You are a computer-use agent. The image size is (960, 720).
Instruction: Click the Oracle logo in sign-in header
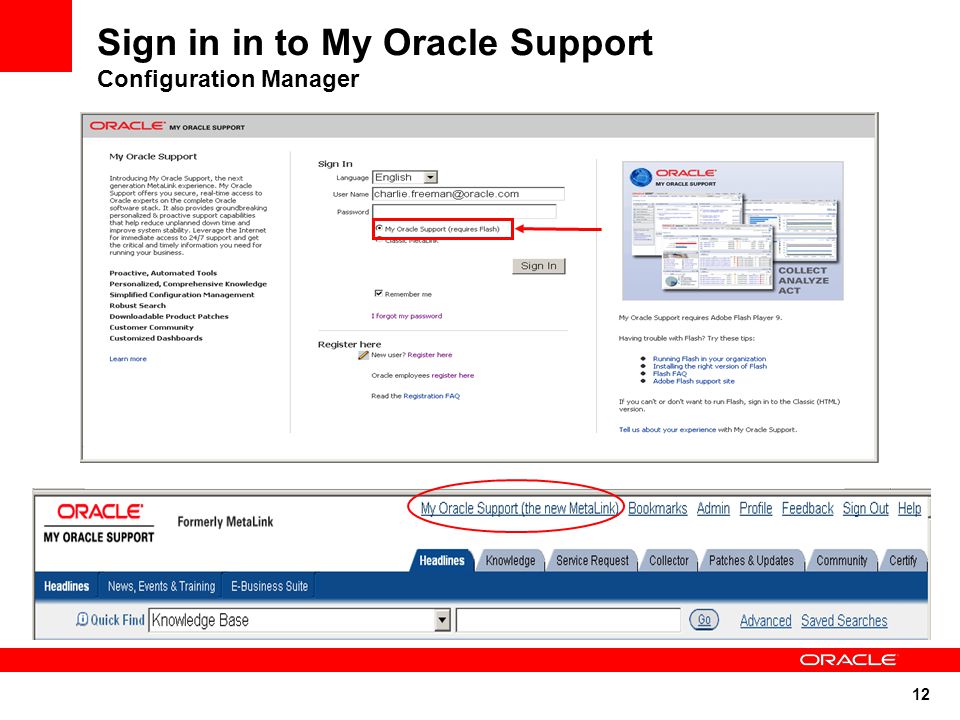127,126
